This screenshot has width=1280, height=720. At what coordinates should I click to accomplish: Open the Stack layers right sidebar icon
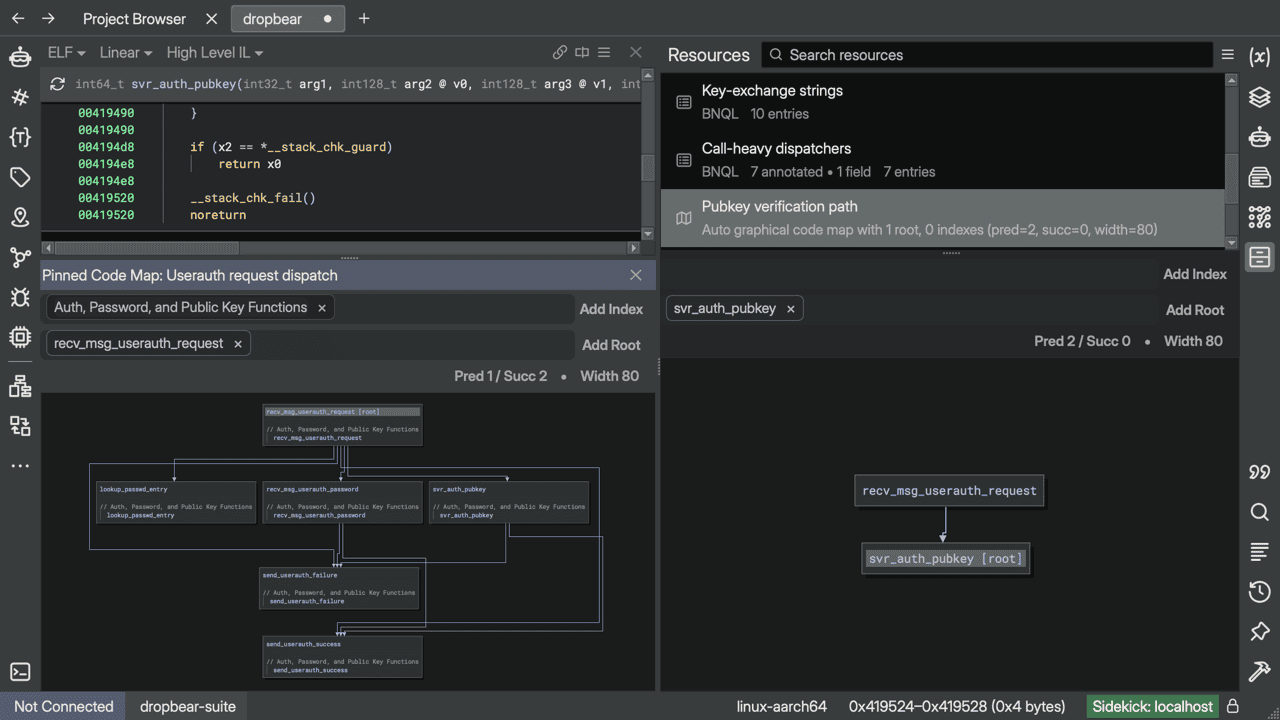tap(1260, 97)
